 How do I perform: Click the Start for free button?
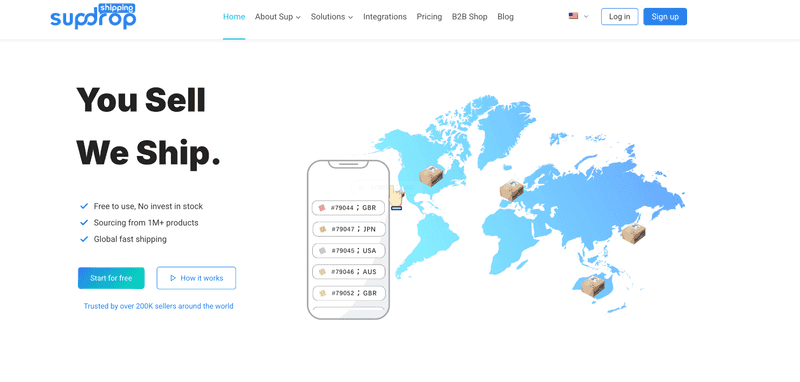point(111,278)
